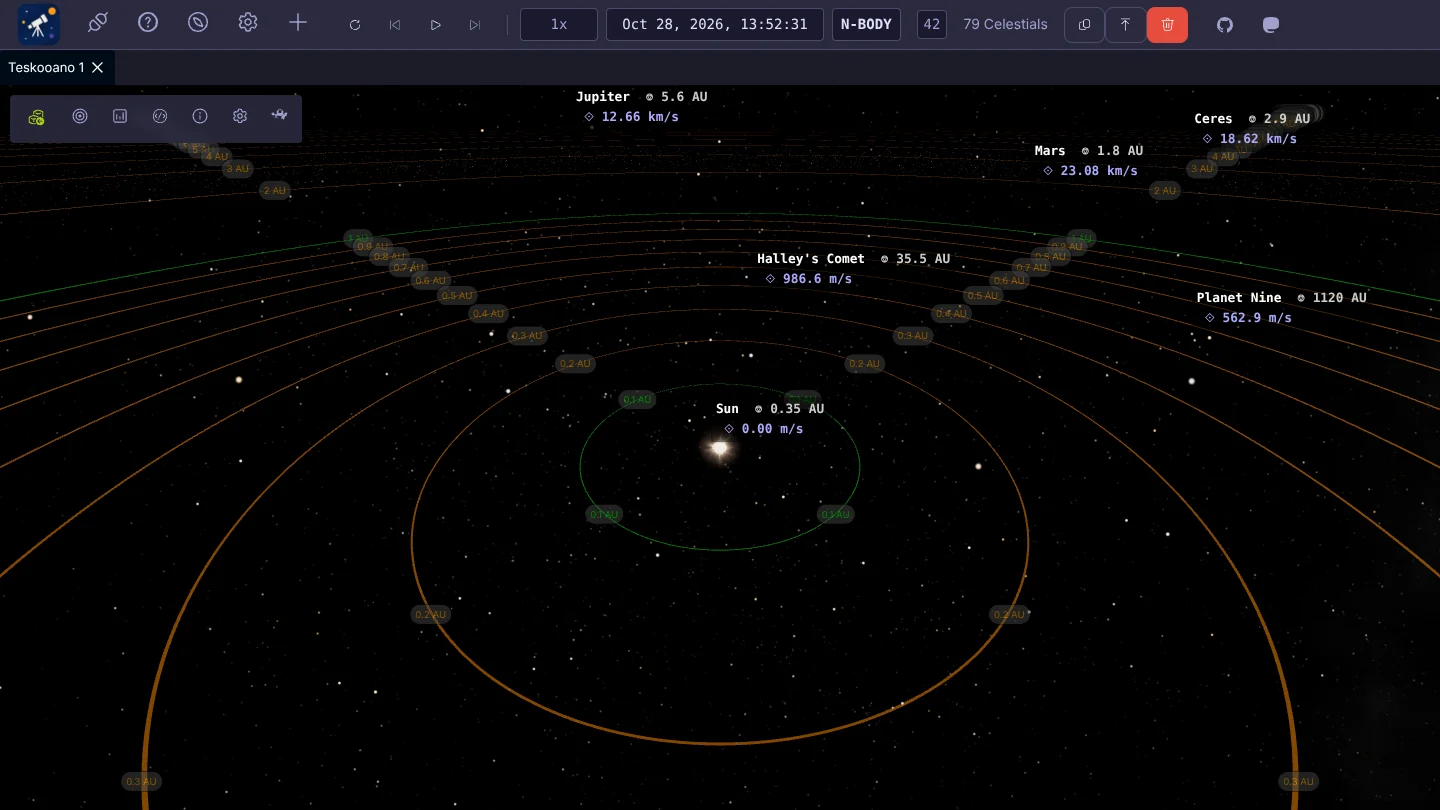Click the plus icon to add a view

(x=298, y=23)
